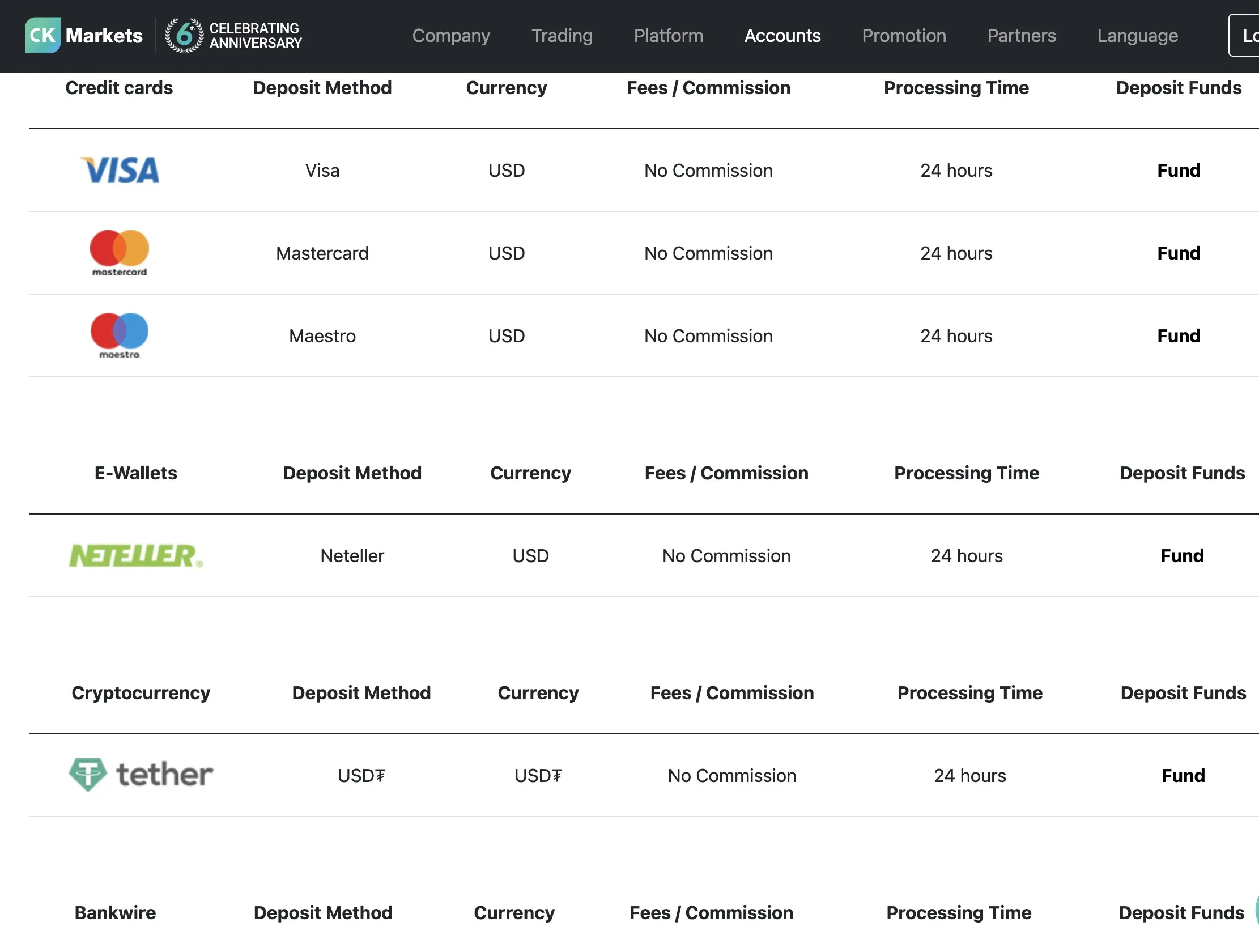
Task: Open the Partners menu
Action: [1021, 36]
